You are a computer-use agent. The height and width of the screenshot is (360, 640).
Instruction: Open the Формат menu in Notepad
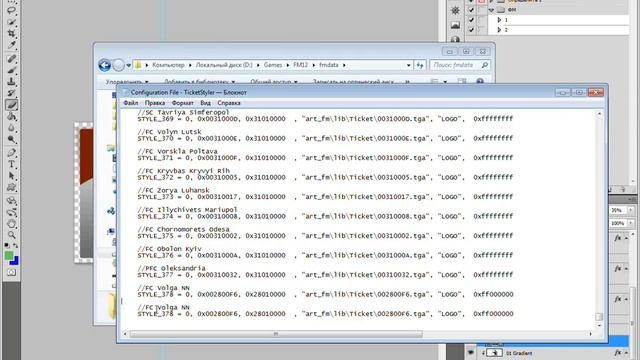[x=182, y=103]
